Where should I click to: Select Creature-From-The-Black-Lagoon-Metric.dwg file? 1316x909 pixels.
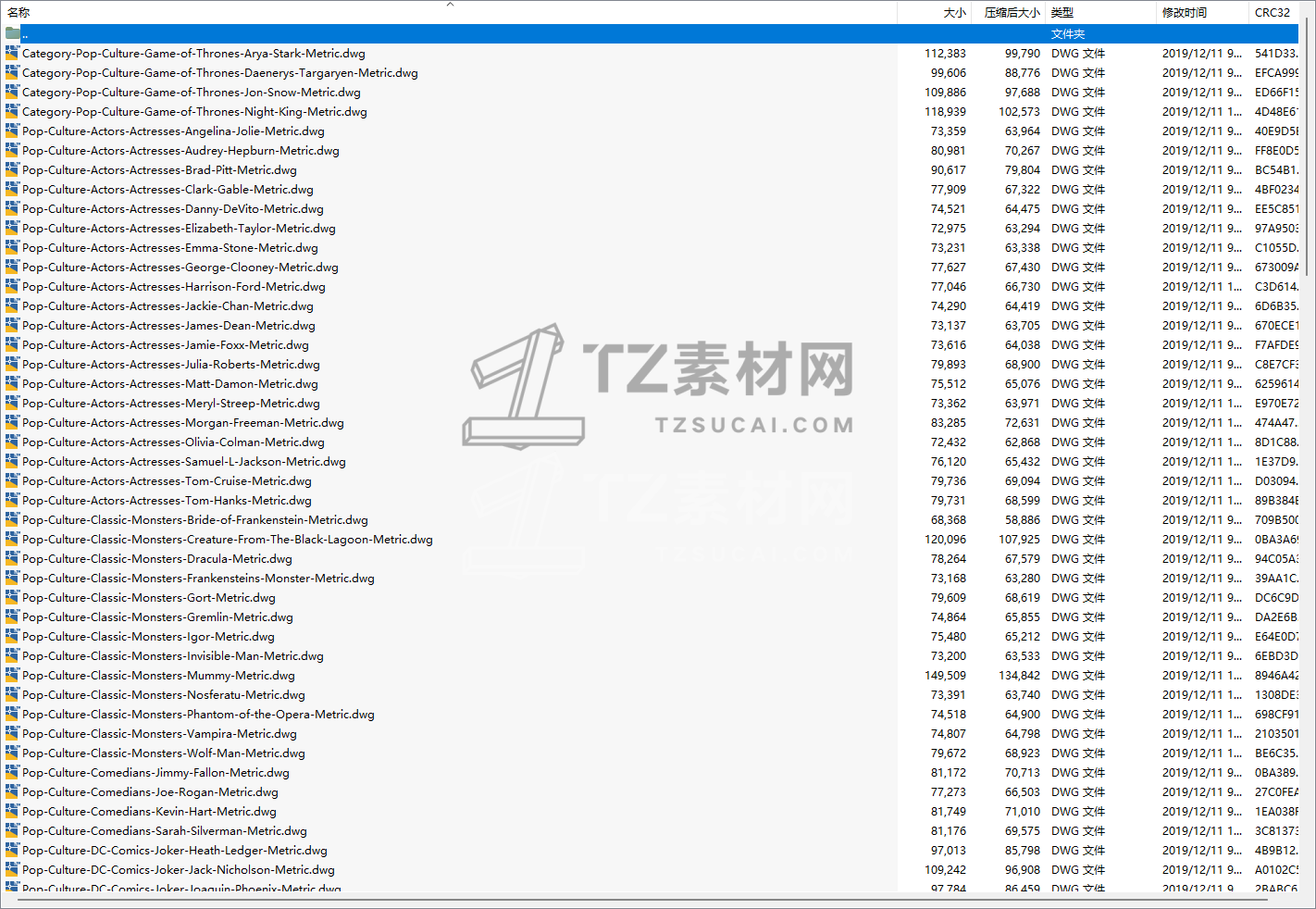click(x=228, y=540)
